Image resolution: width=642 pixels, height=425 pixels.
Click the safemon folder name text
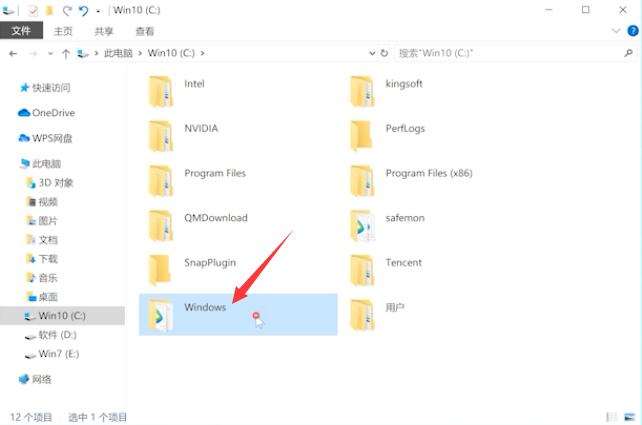pos(405,218)
